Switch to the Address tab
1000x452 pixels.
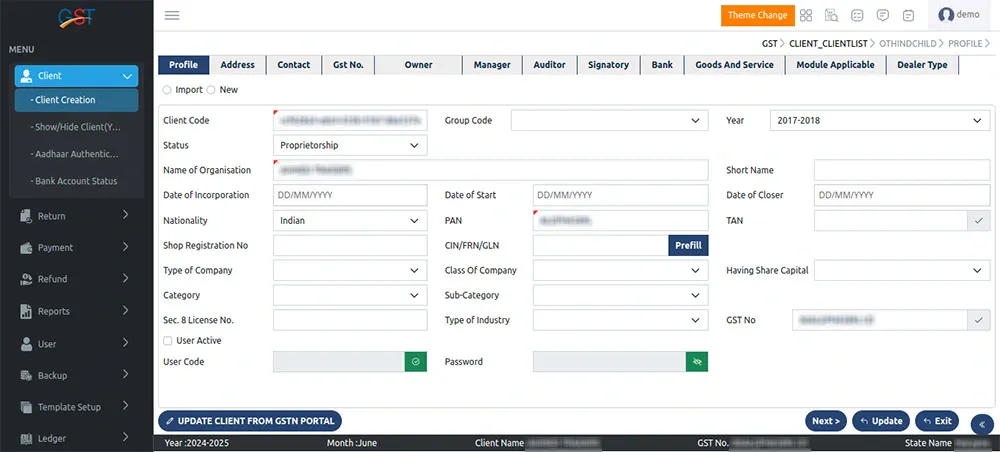pos(237,65)
